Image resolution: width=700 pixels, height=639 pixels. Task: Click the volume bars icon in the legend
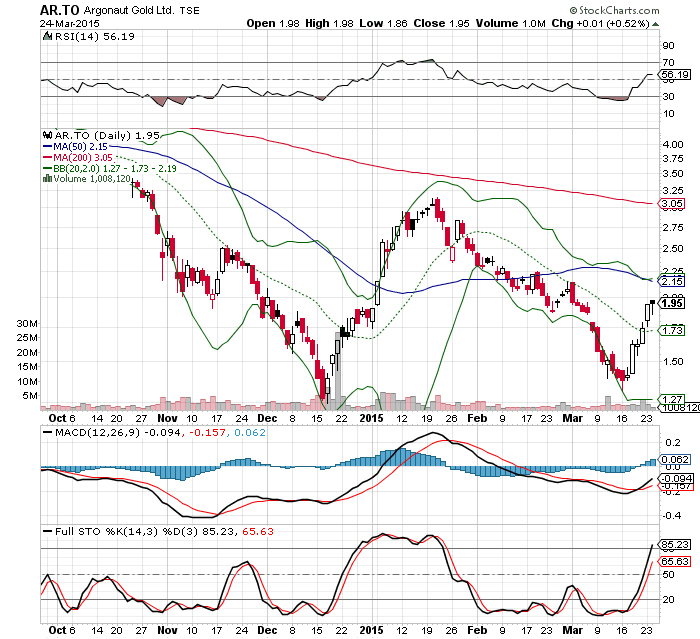47,179
